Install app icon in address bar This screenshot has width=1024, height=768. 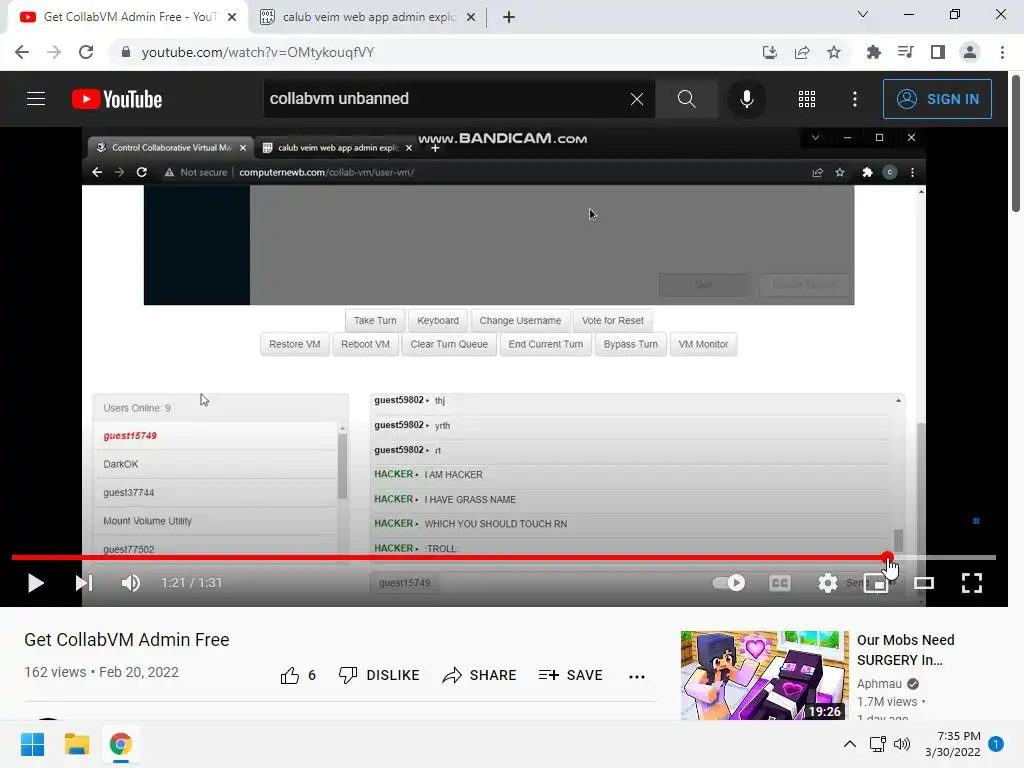[770, 52]
